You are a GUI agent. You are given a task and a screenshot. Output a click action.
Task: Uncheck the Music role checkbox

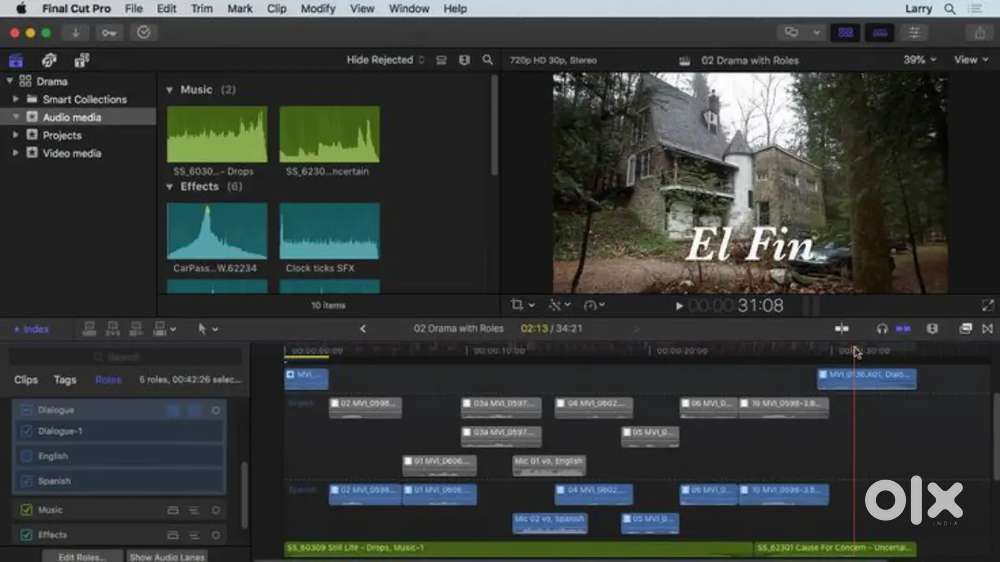[x=27, y=510]
